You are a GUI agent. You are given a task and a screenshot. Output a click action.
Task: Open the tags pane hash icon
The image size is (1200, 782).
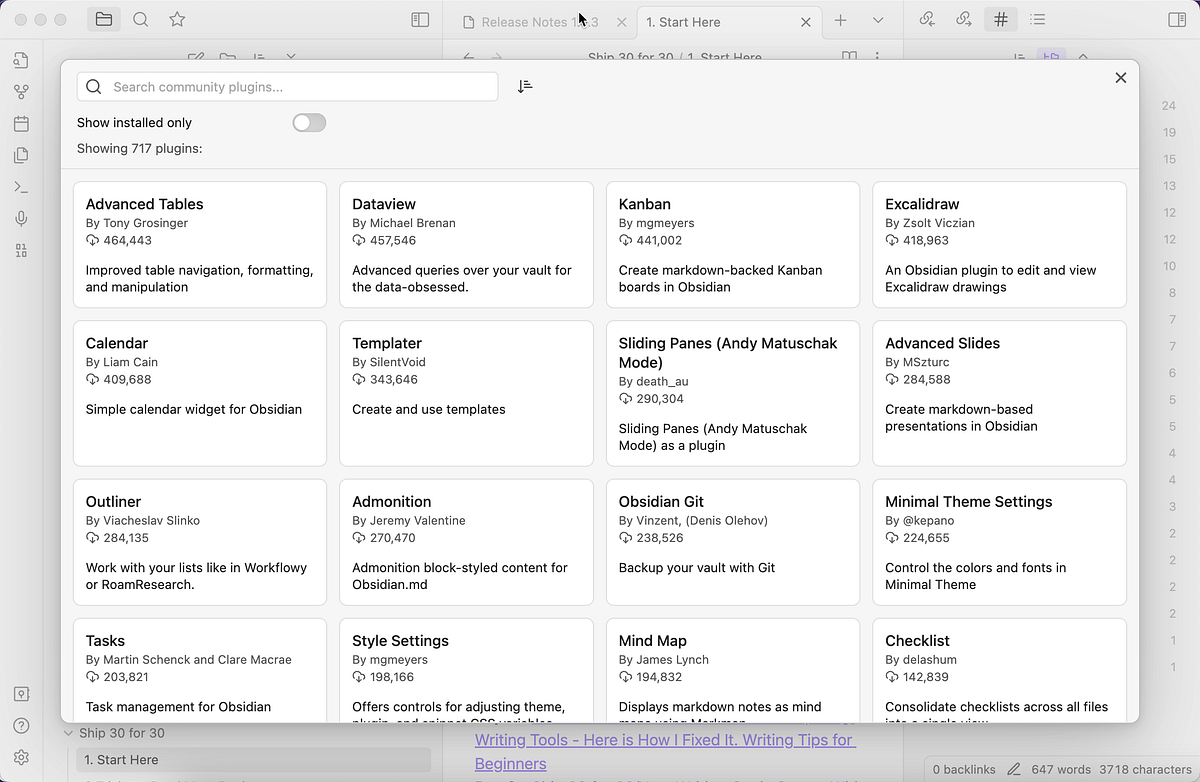point(1000,19)
